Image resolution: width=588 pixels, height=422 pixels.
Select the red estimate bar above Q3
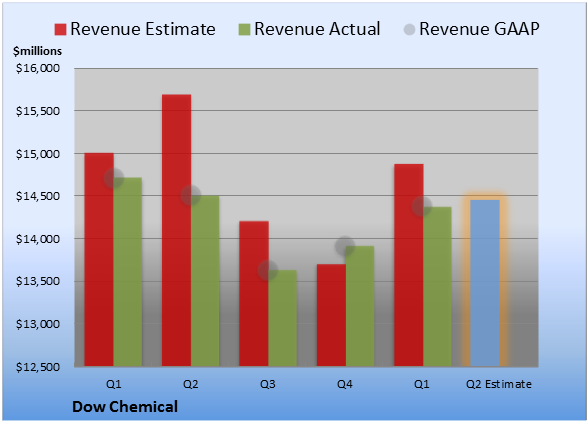point(254,294)
